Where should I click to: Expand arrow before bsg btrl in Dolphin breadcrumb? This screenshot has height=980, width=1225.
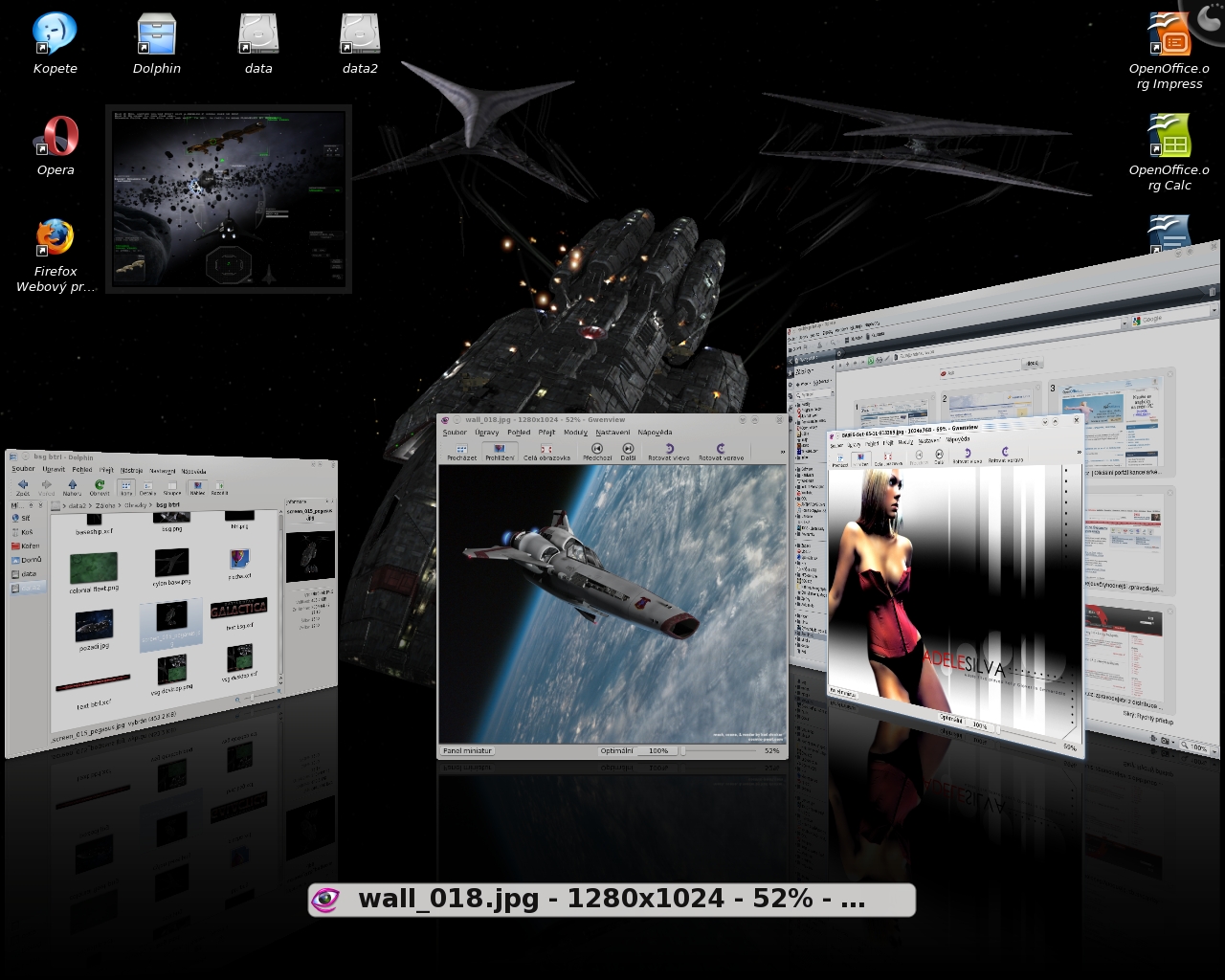(x=151, y=505)
